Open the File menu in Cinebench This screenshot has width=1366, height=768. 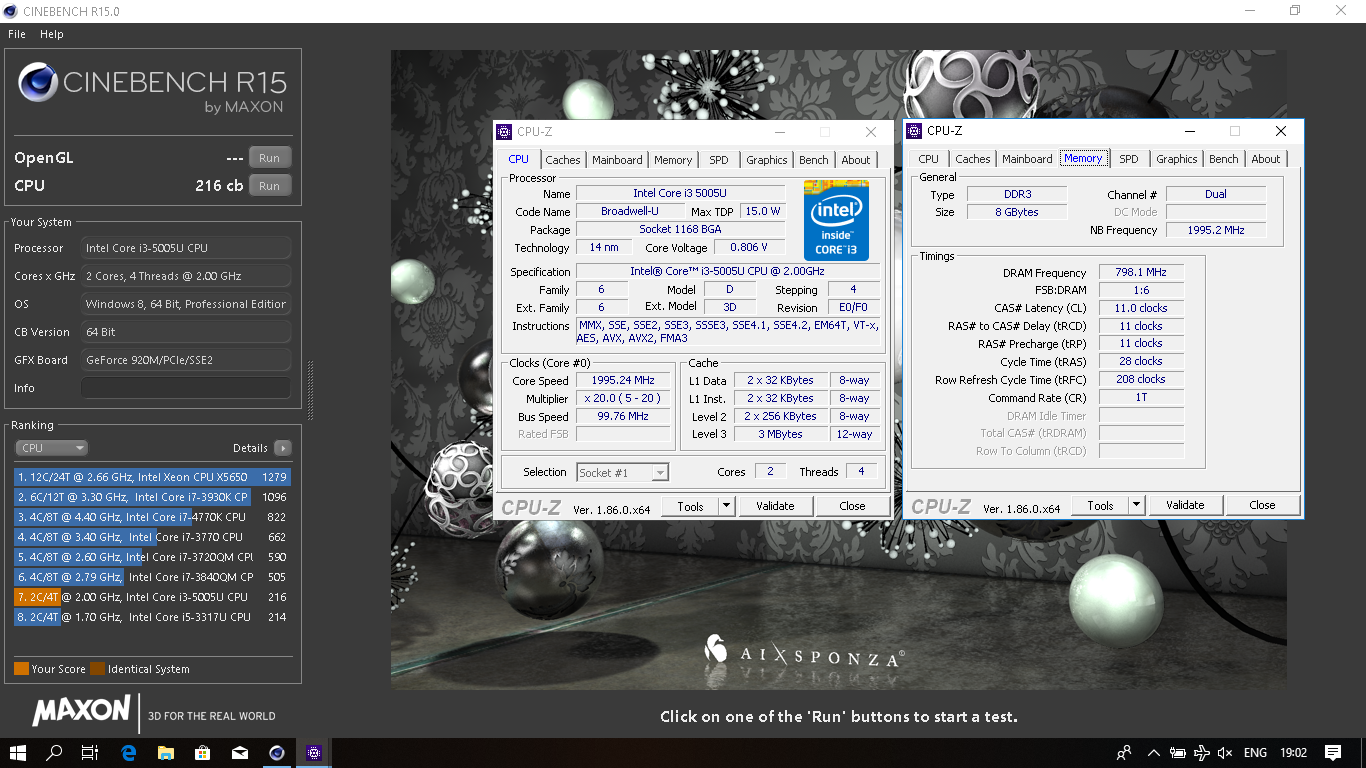pos(17,34)
